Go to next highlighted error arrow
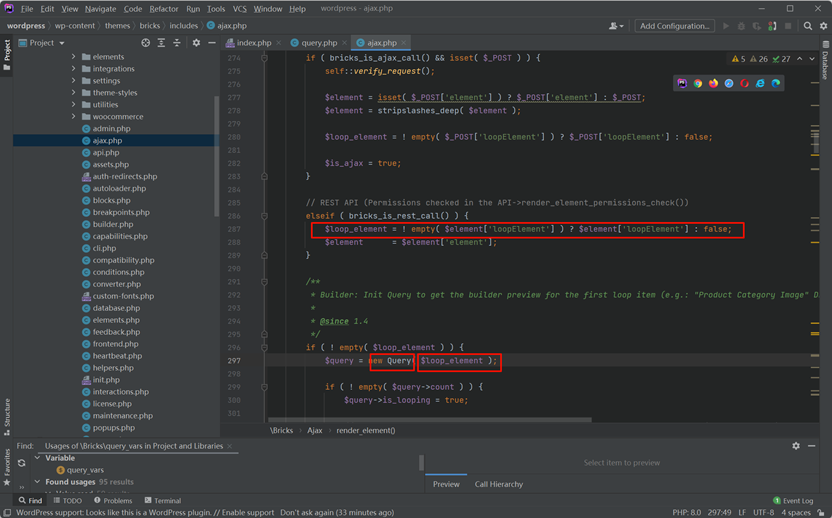The image size is (832, 518). (812, 58)
